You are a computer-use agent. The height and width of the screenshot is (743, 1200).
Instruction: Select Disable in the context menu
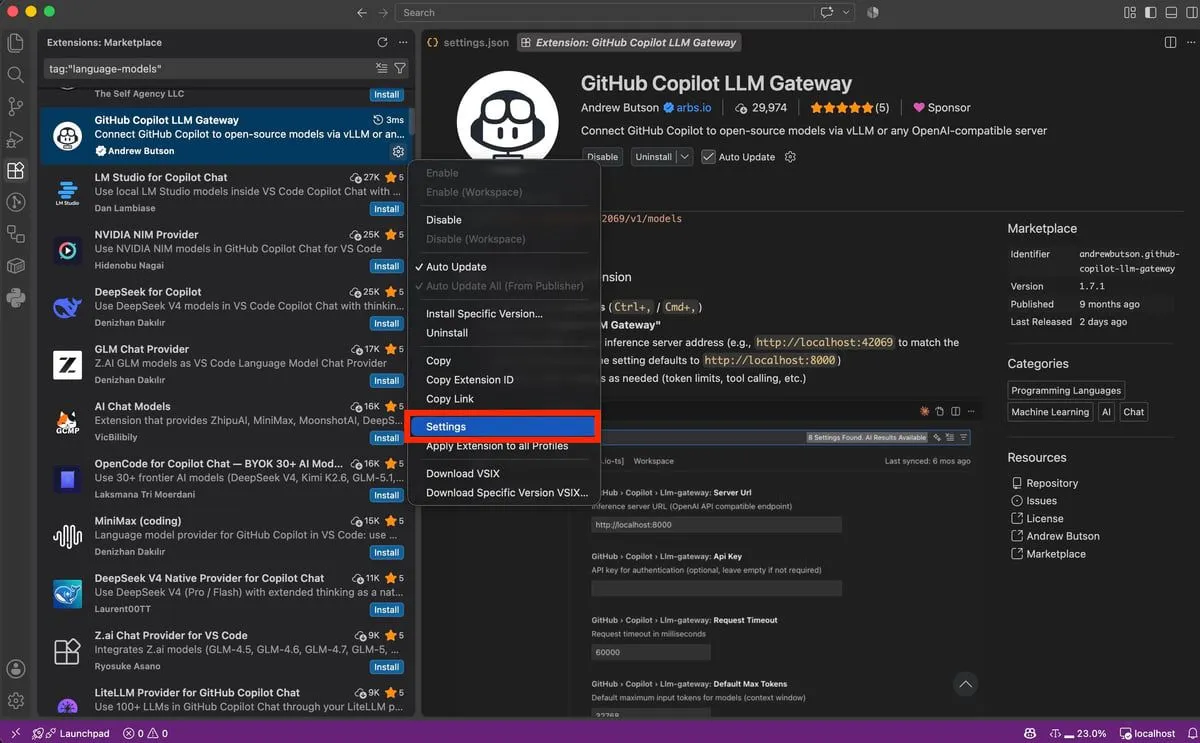[x=504, y=220]
